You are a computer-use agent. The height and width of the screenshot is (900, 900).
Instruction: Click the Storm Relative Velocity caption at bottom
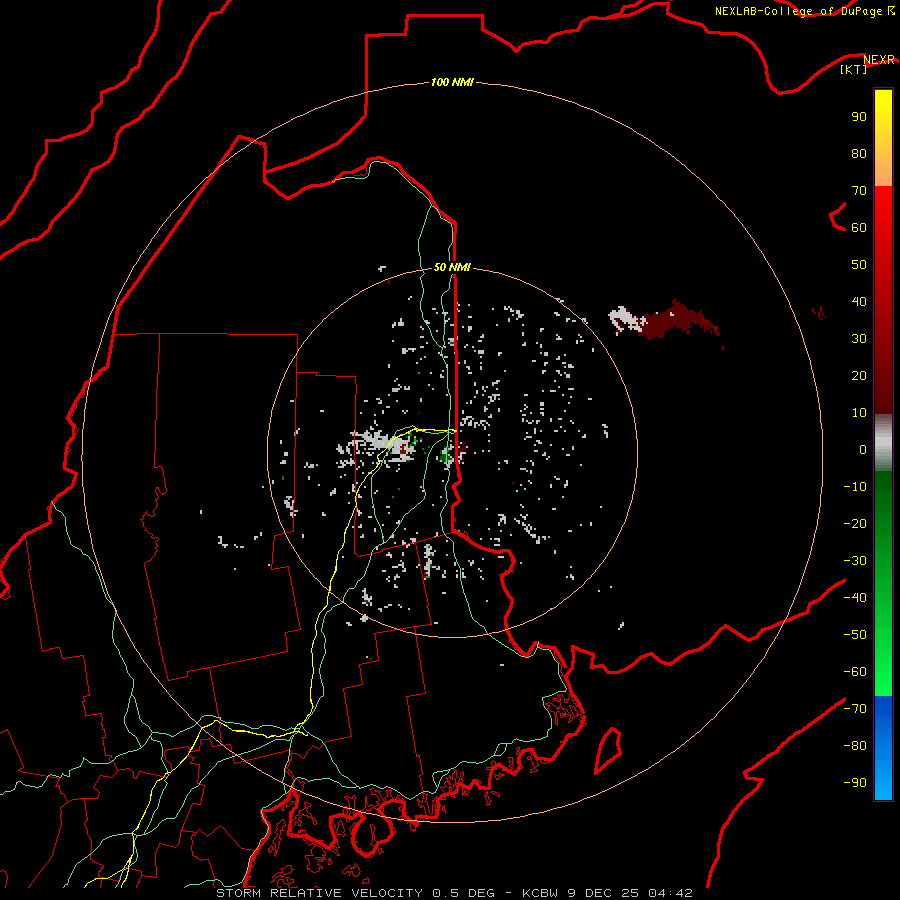point(454,893)
